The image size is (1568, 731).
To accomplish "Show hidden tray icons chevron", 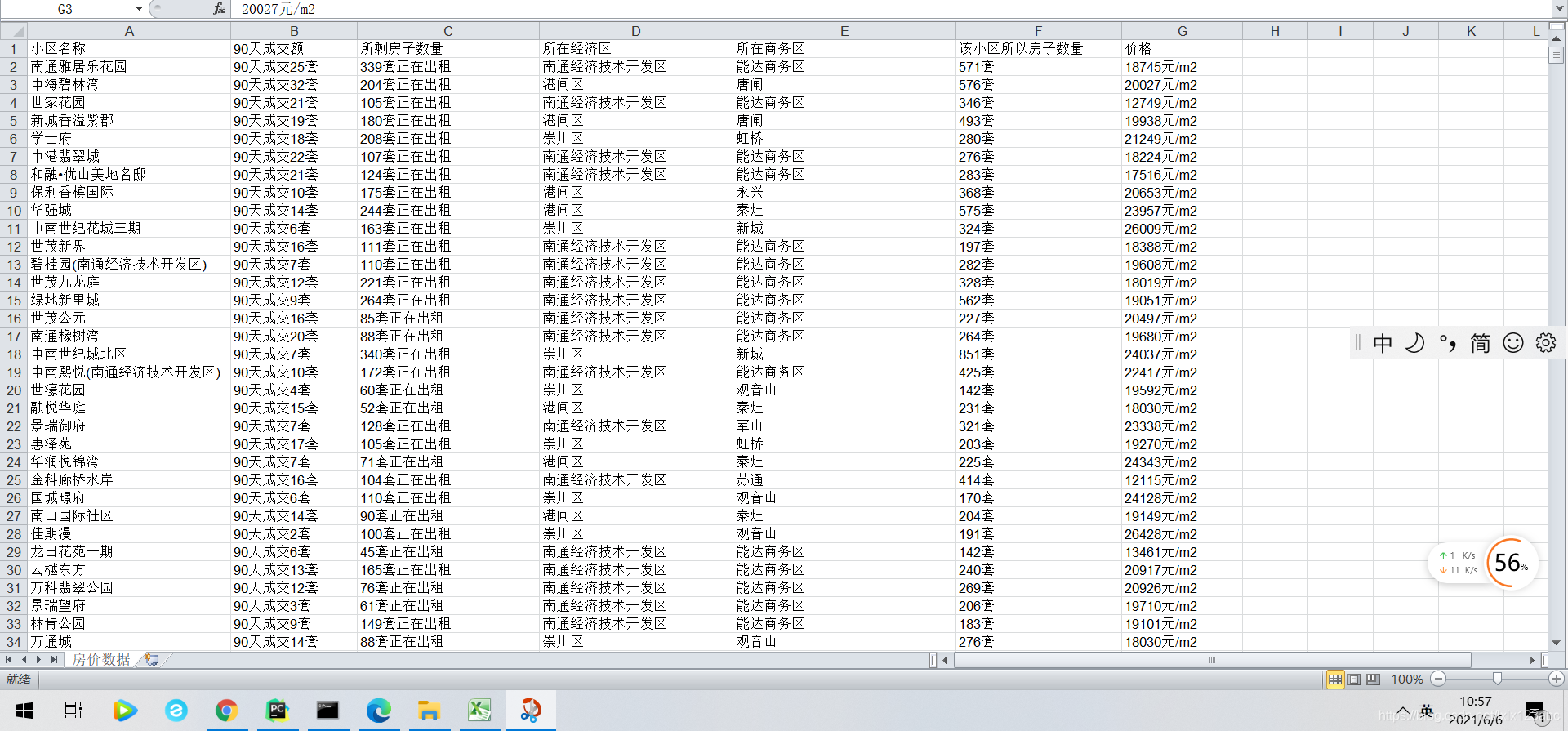I will tap(1403, 711).
